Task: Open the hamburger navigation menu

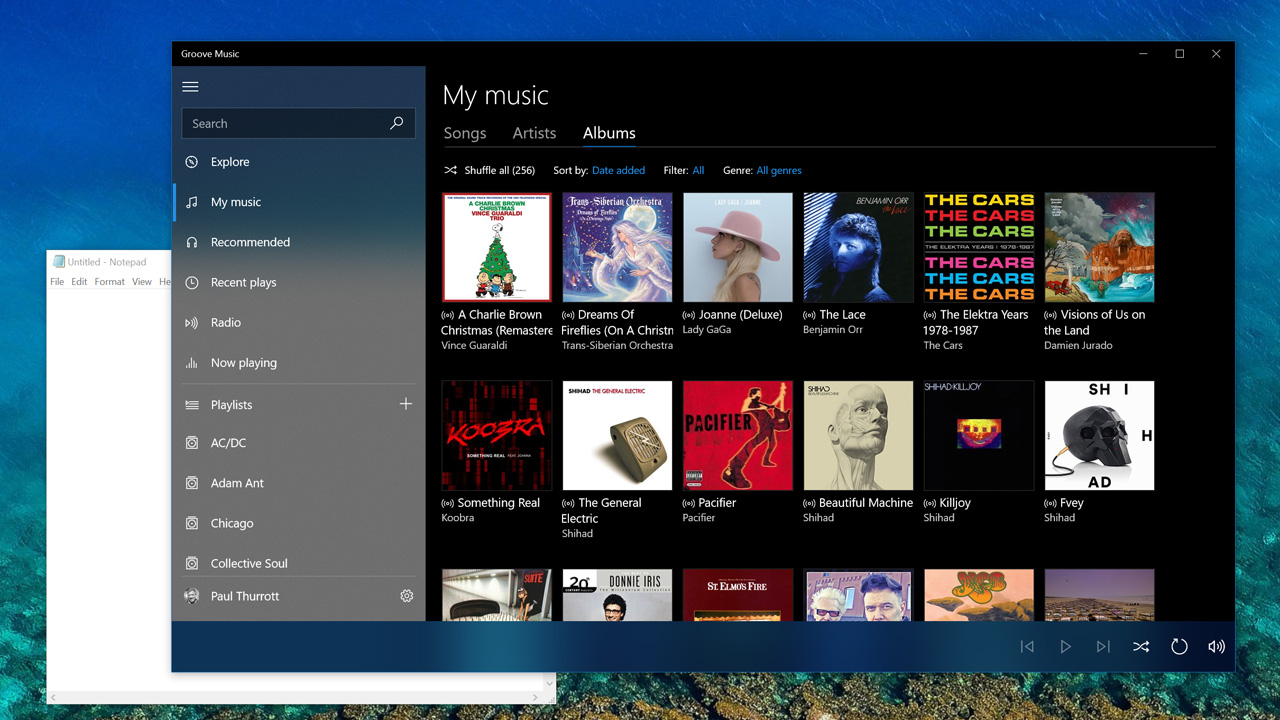Action: point(190,86)
